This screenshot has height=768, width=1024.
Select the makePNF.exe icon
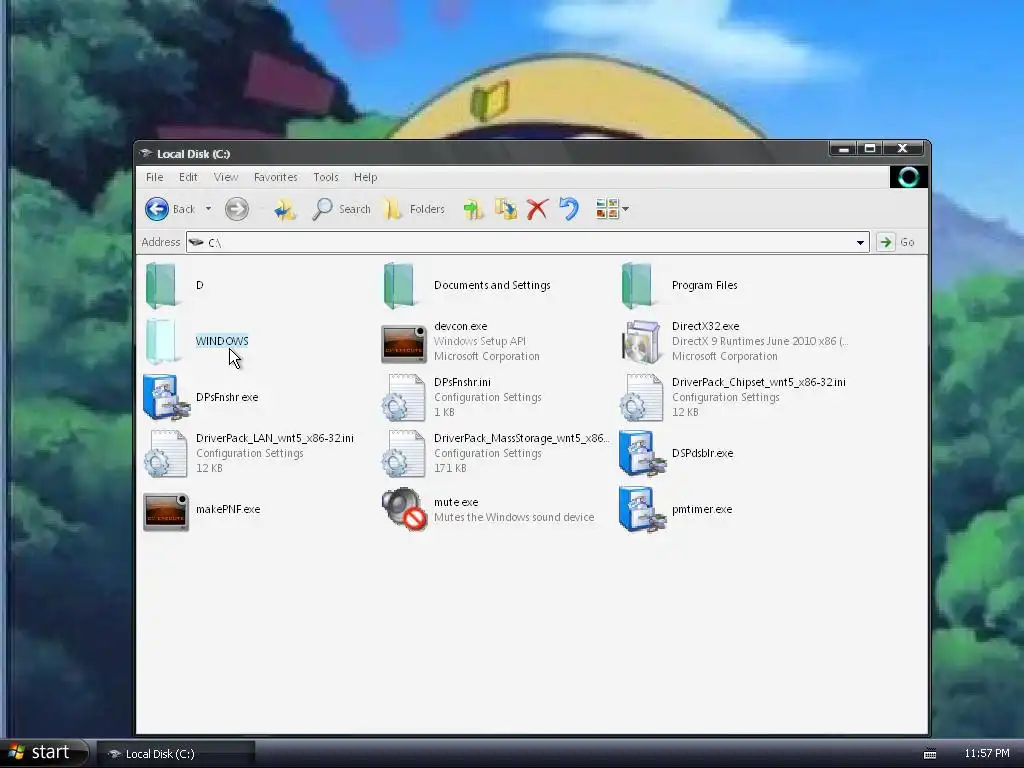point(166,511)
